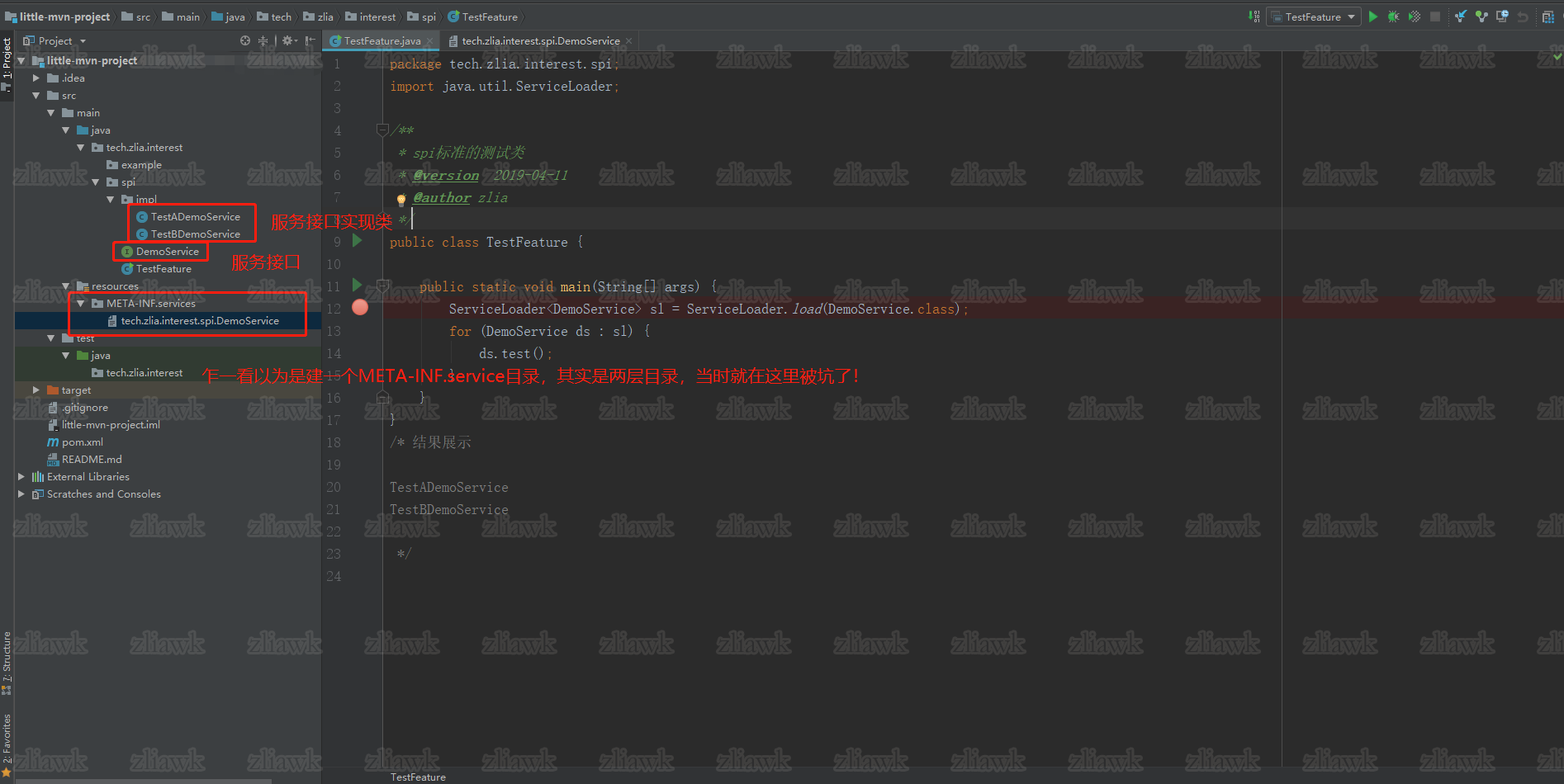
Task: Open the Show History icon
Action: [1502, 17]
